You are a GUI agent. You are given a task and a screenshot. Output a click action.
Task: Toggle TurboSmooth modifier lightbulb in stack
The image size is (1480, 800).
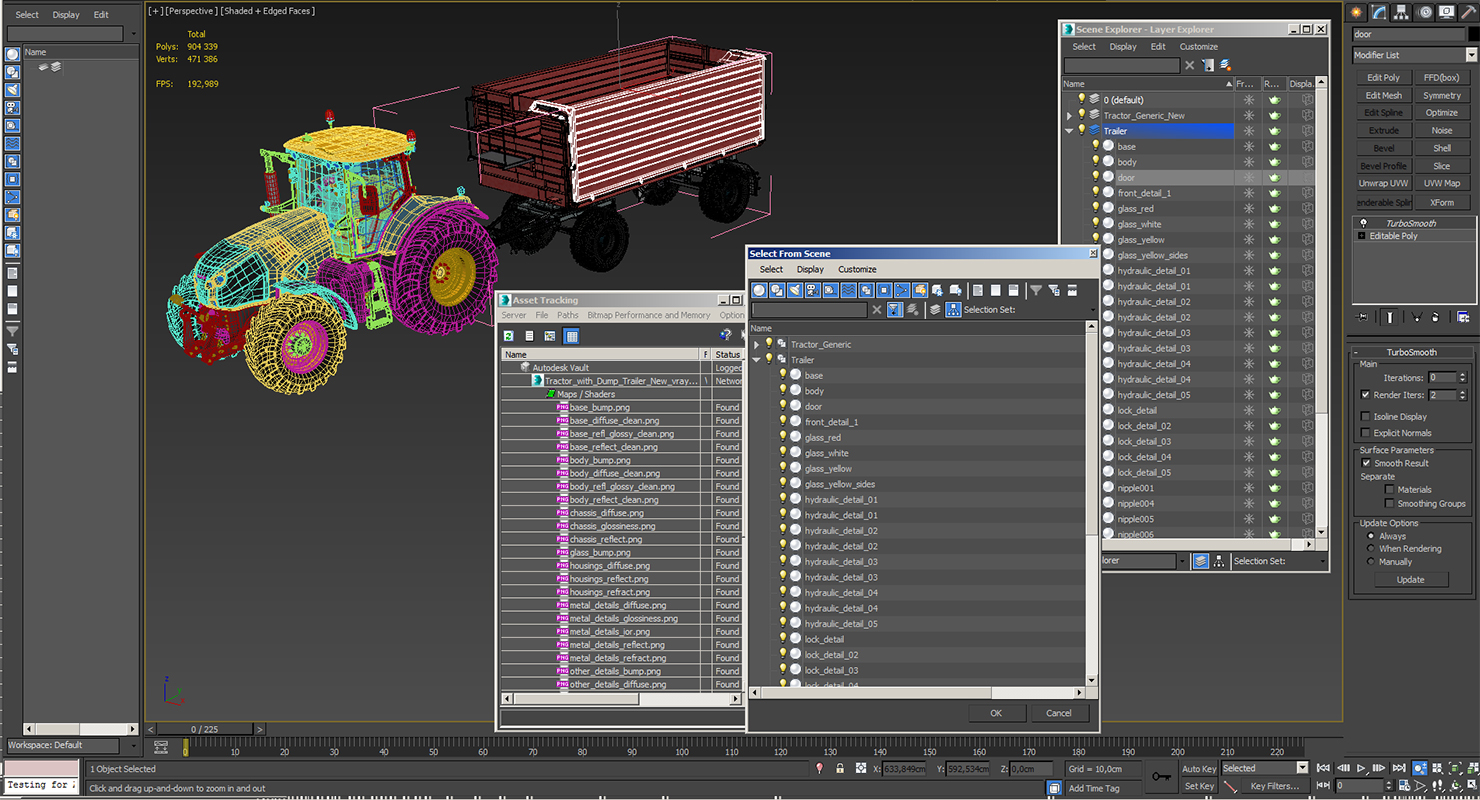[x=1362, y=223]
